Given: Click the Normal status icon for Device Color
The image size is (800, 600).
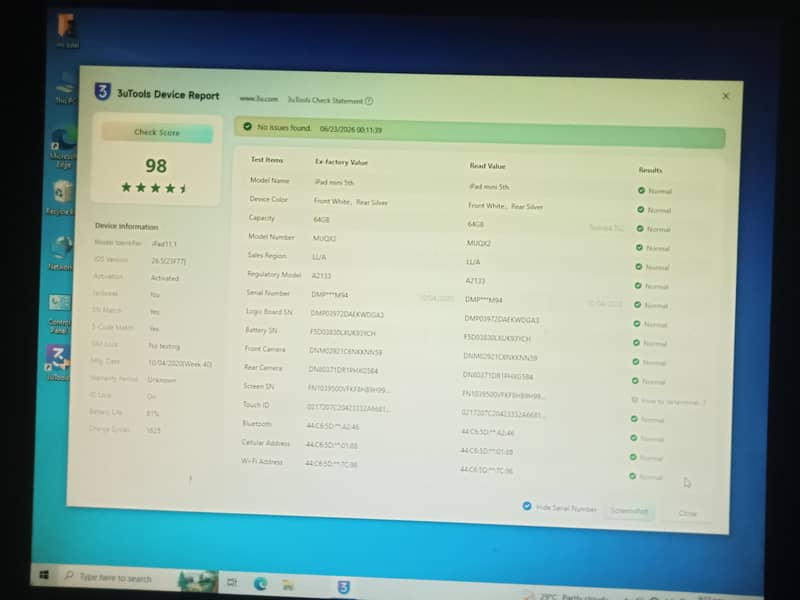Looking at the screenshot, I should point(640,210).
